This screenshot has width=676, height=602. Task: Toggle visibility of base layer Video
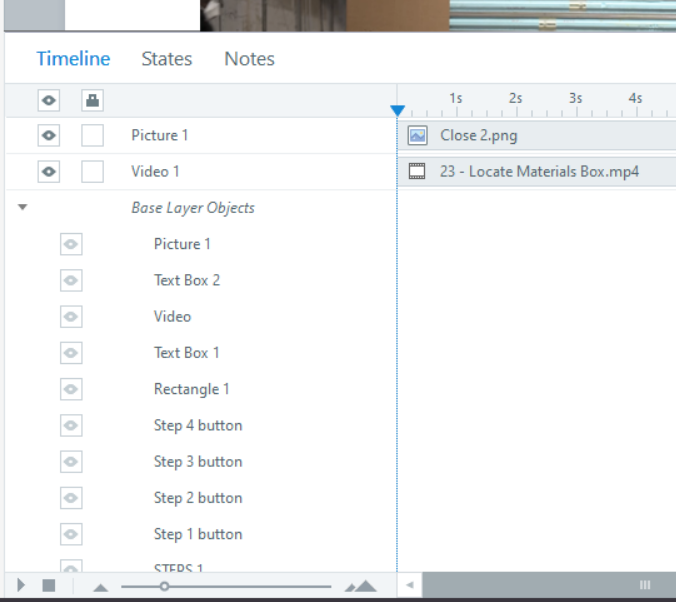point(71,317)
